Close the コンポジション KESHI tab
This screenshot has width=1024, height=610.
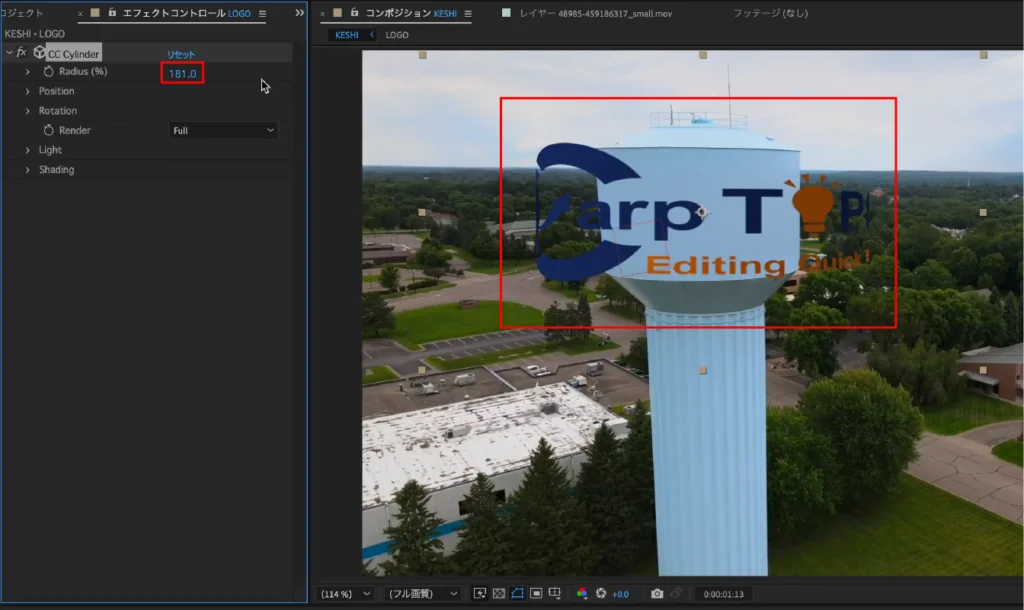(x=323, y=13)
